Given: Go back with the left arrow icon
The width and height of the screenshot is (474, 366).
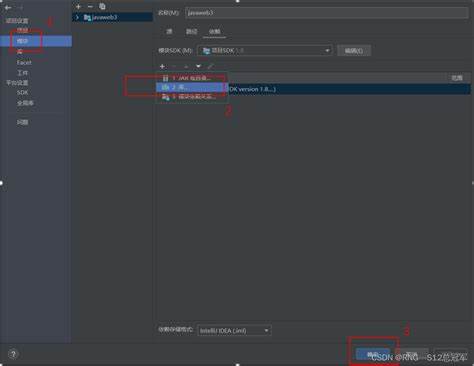Looking at the screenshot, I should [x=8, y=7].
